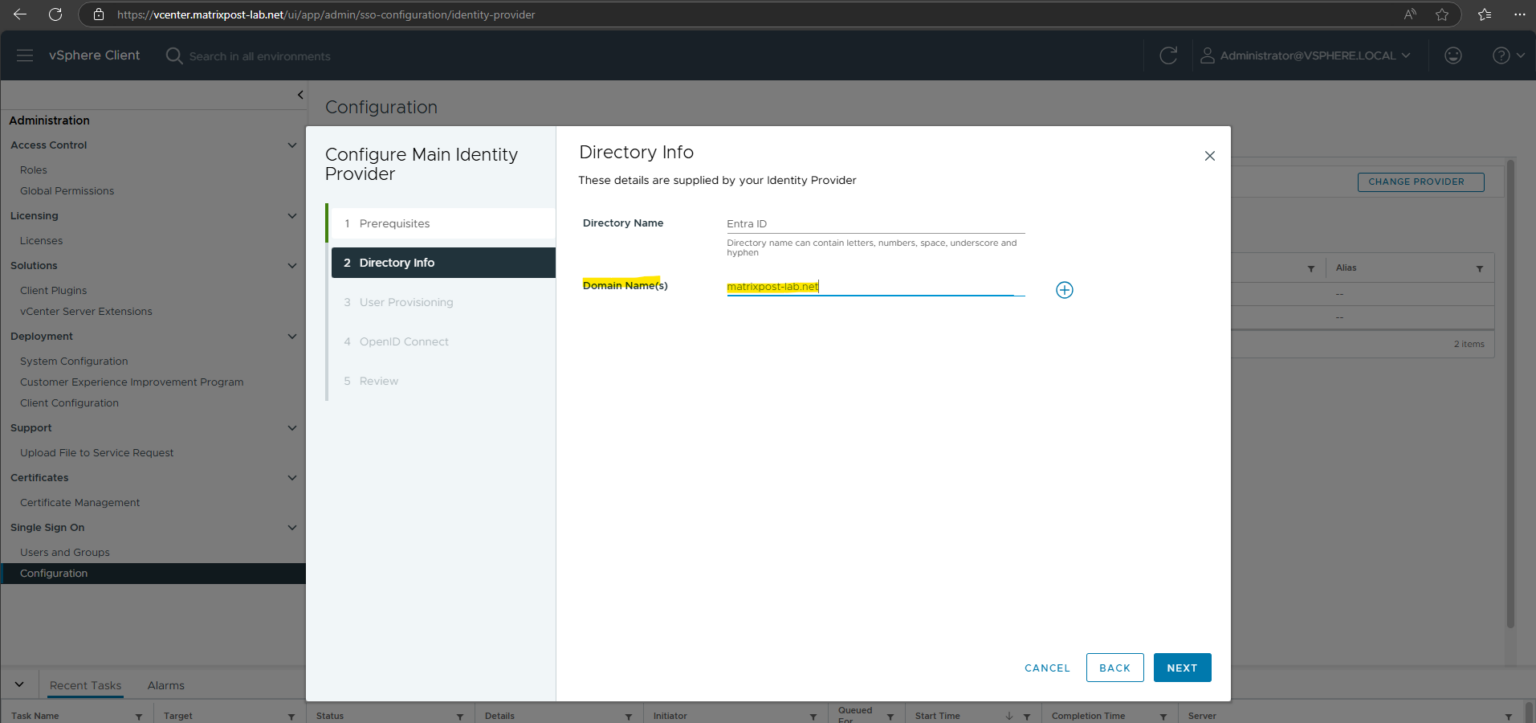Switch to the Alarms tab
Screen dimensions: 1536x723
[x=165, y=685]
